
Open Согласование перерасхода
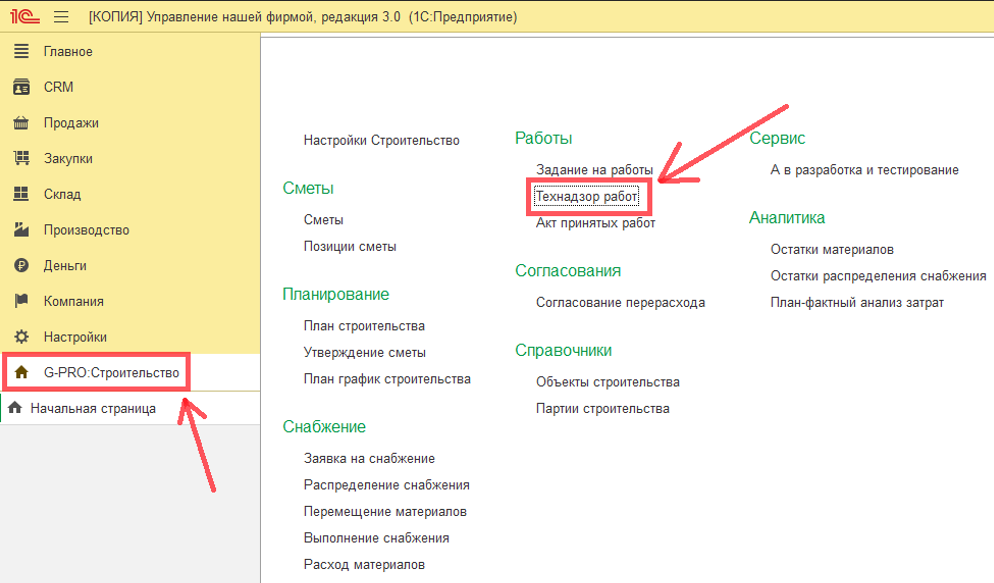click(620, 302)
